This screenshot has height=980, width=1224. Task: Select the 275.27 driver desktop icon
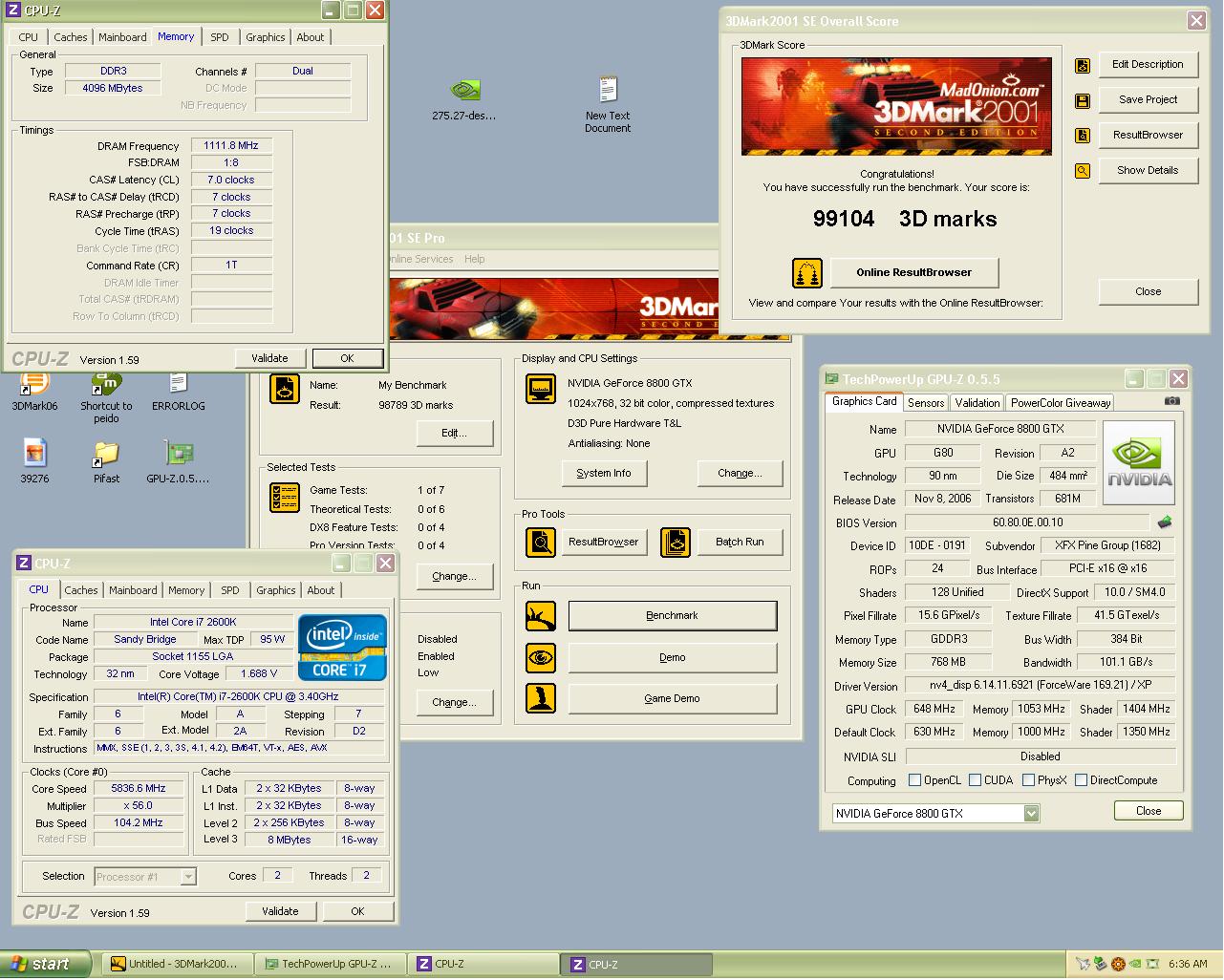[x=464, y=98]
